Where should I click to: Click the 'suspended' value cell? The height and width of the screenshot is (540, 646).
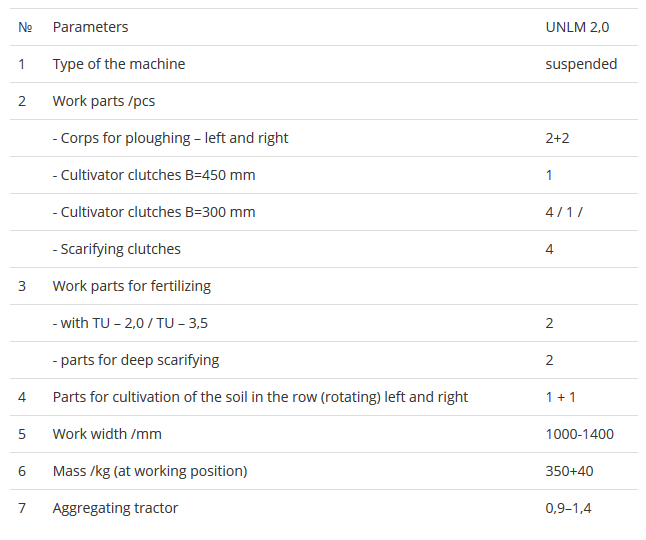click(x=581, y=64)
